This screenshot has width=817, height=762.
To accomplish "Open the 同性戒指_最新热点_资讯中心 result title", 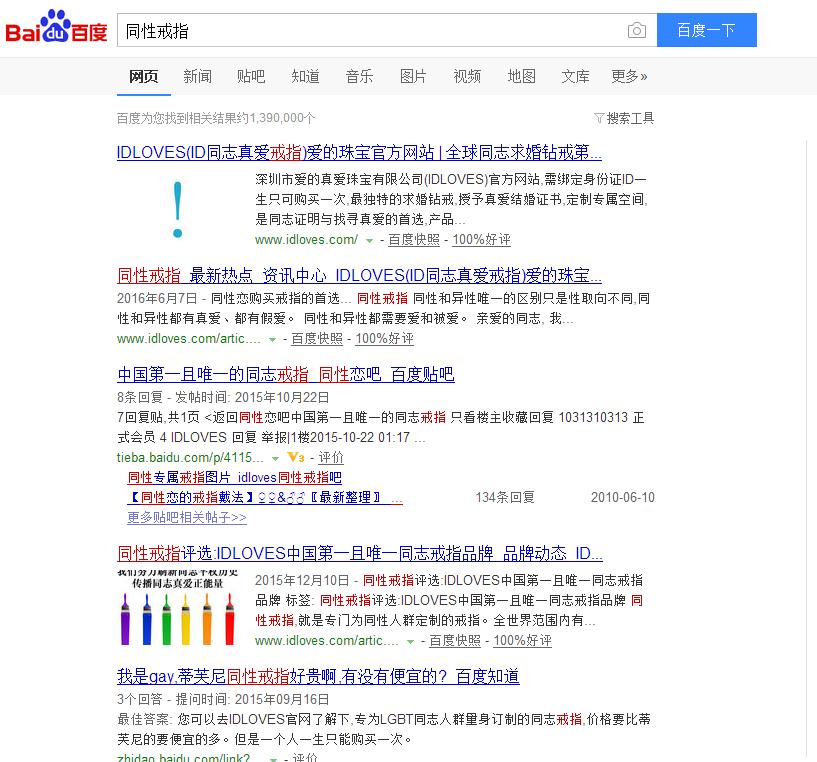I will pos(359,275).
